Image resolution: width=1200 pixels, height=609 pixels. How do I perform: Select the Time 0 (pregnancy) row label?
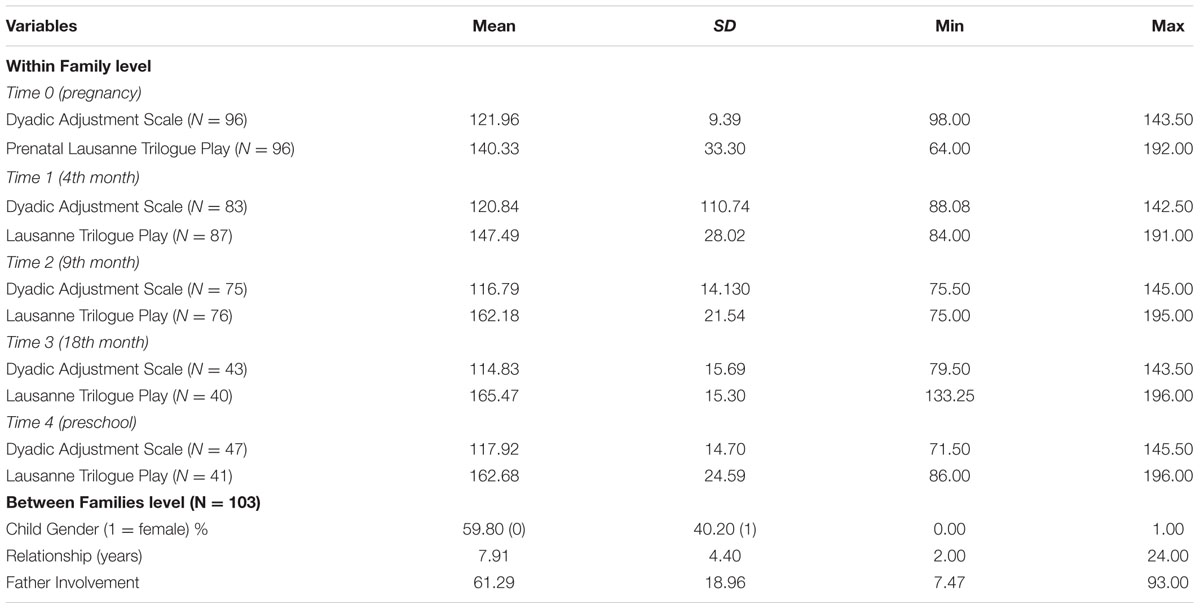coord(74,93)
